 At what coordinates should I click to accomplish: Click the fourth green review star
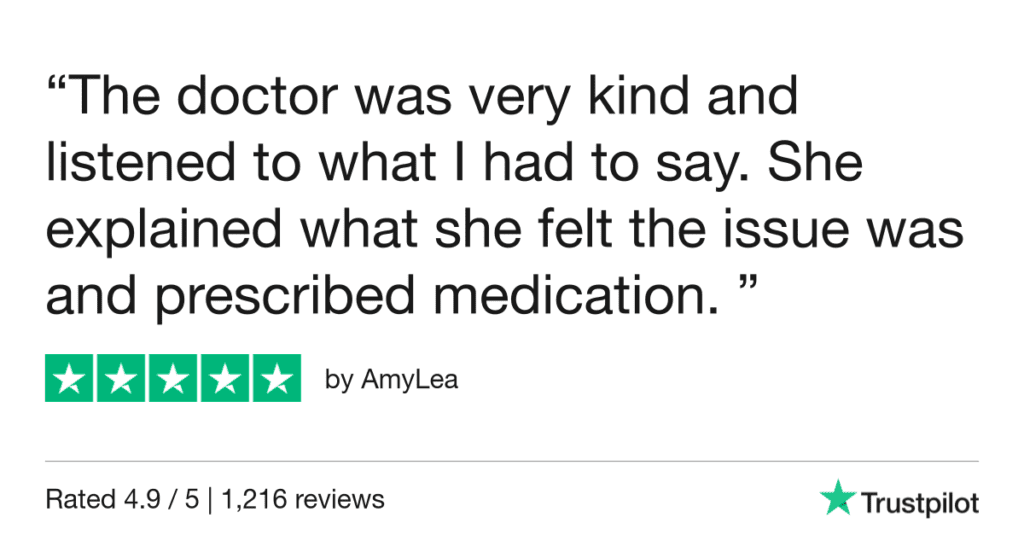(225, 379)
